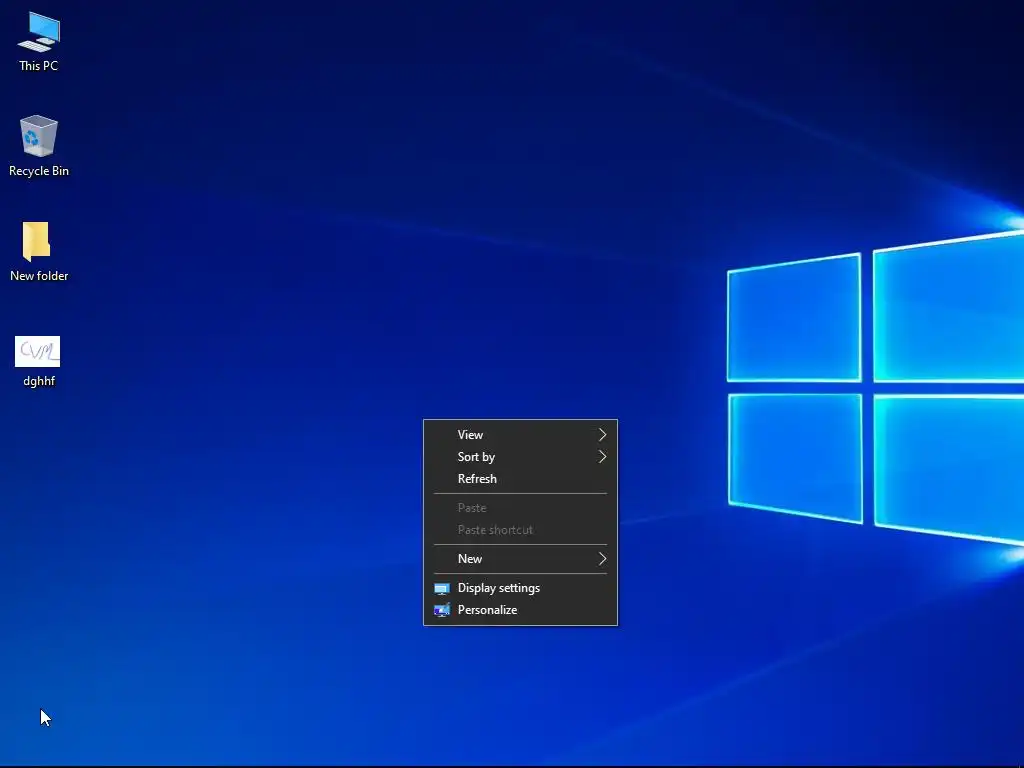Viewport: 1024px width, 768px height.
Task: Open the Sort by submenu
Action: pos(520,457)
